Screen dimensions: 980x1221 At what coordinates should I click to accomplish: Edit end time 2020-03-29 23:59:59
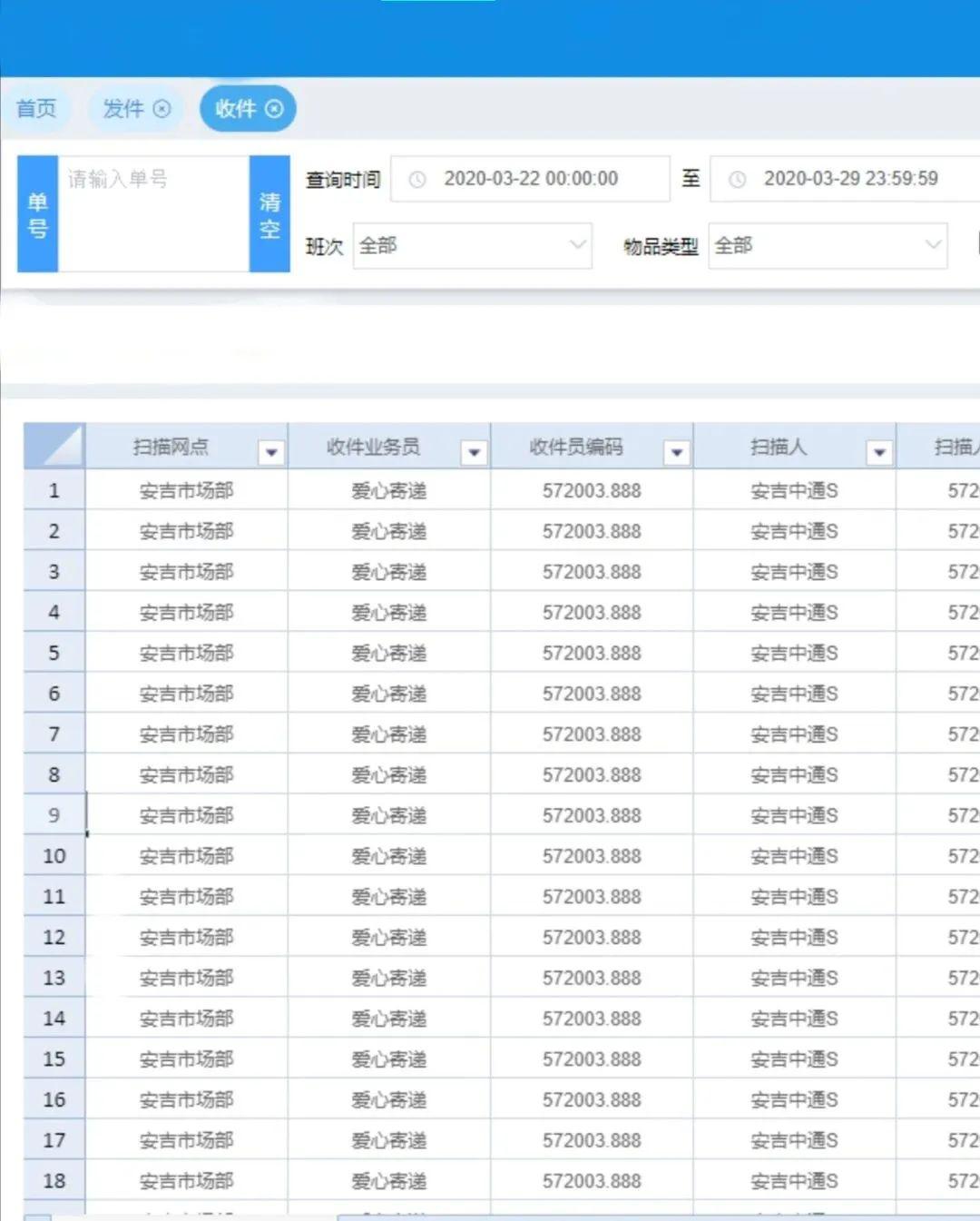point(850,179)
